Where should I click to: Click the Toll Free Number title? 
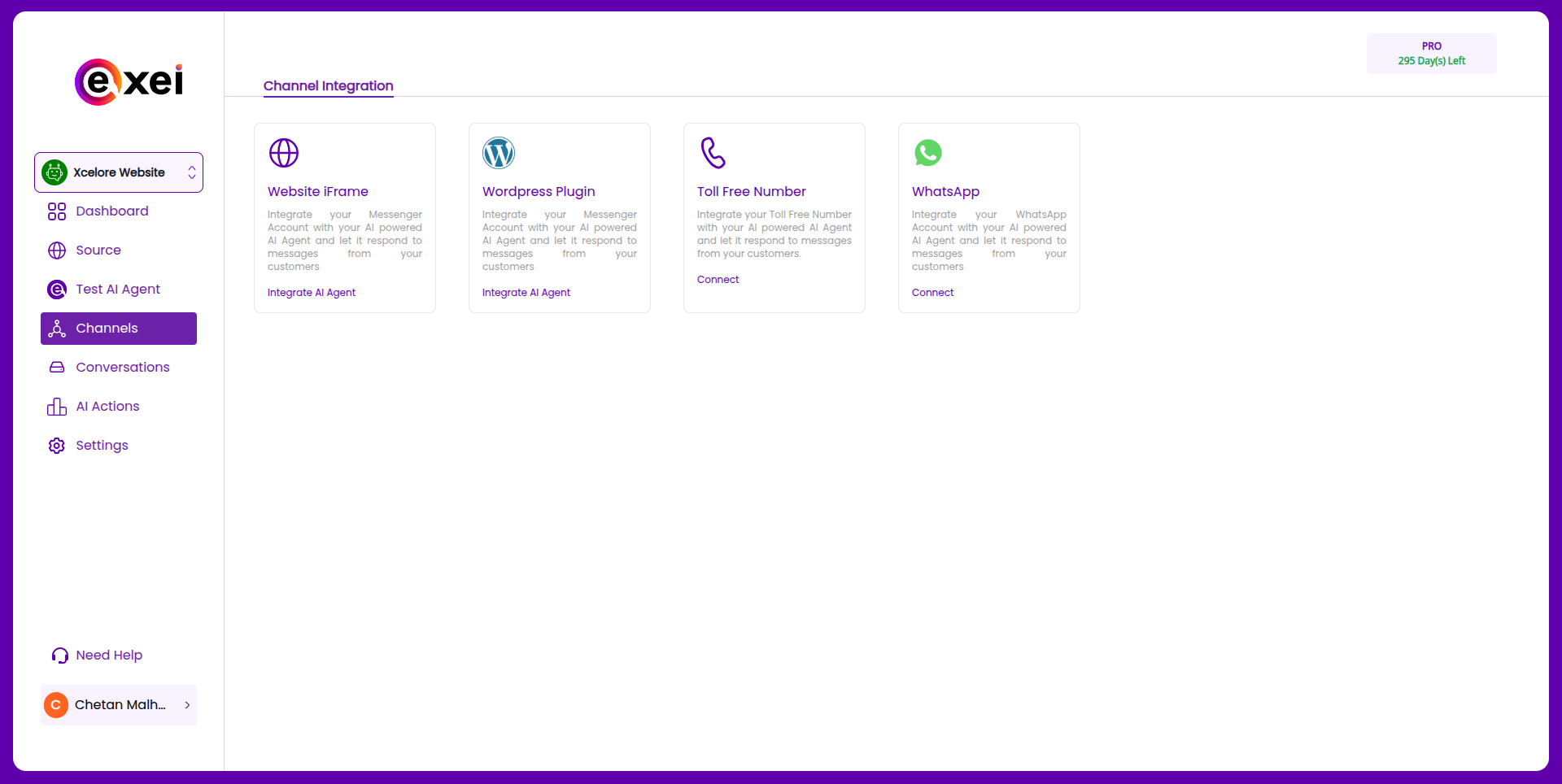pyautogui.click(x=752, y=192)
